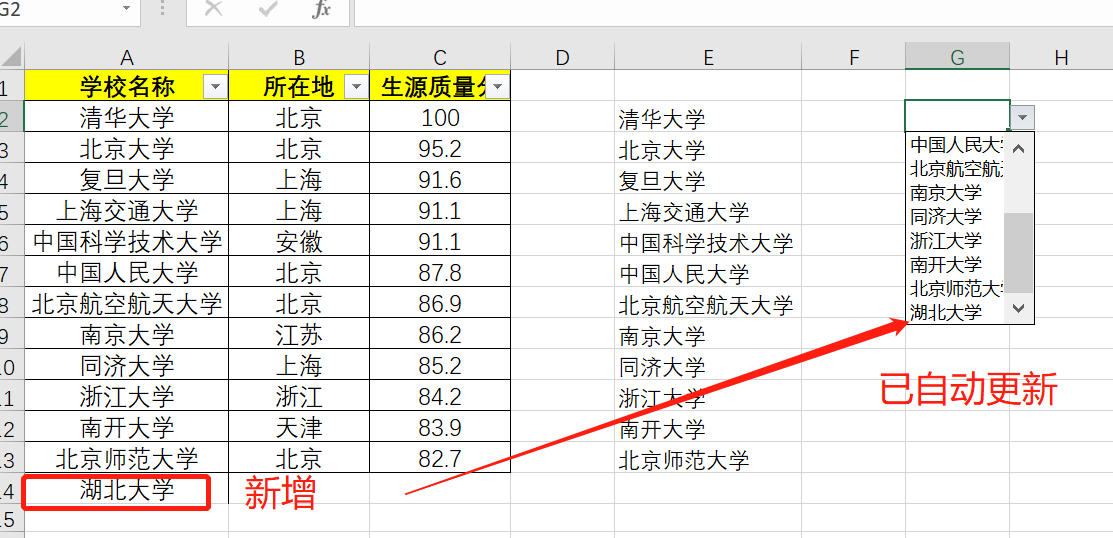Confirm entry with formula bar checkmark icon
Viewport: 1113px width, 538px height.
tap(268, 9)
